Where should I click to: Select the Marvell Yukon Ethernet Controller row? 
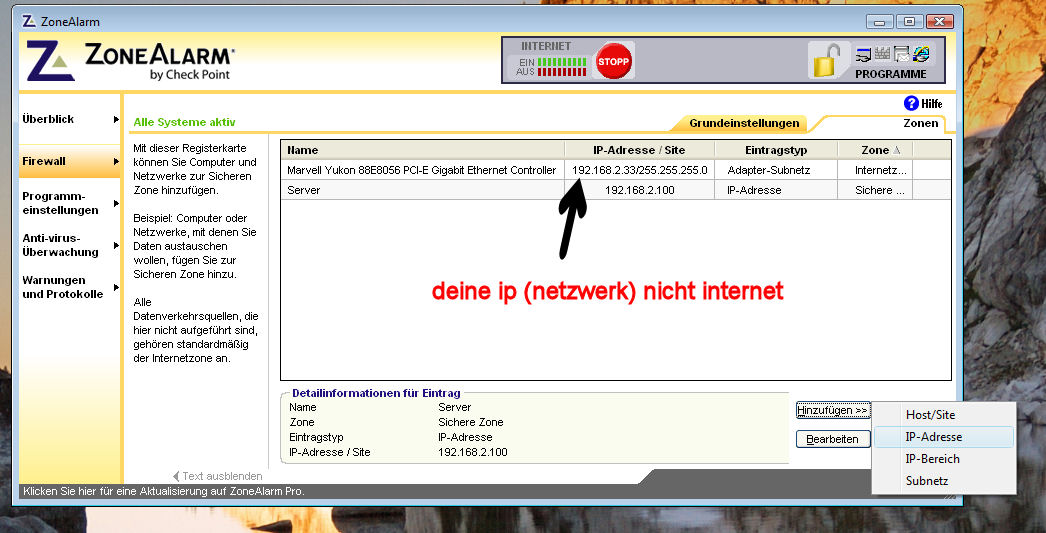pyautogui.click(x=616, y=170)
